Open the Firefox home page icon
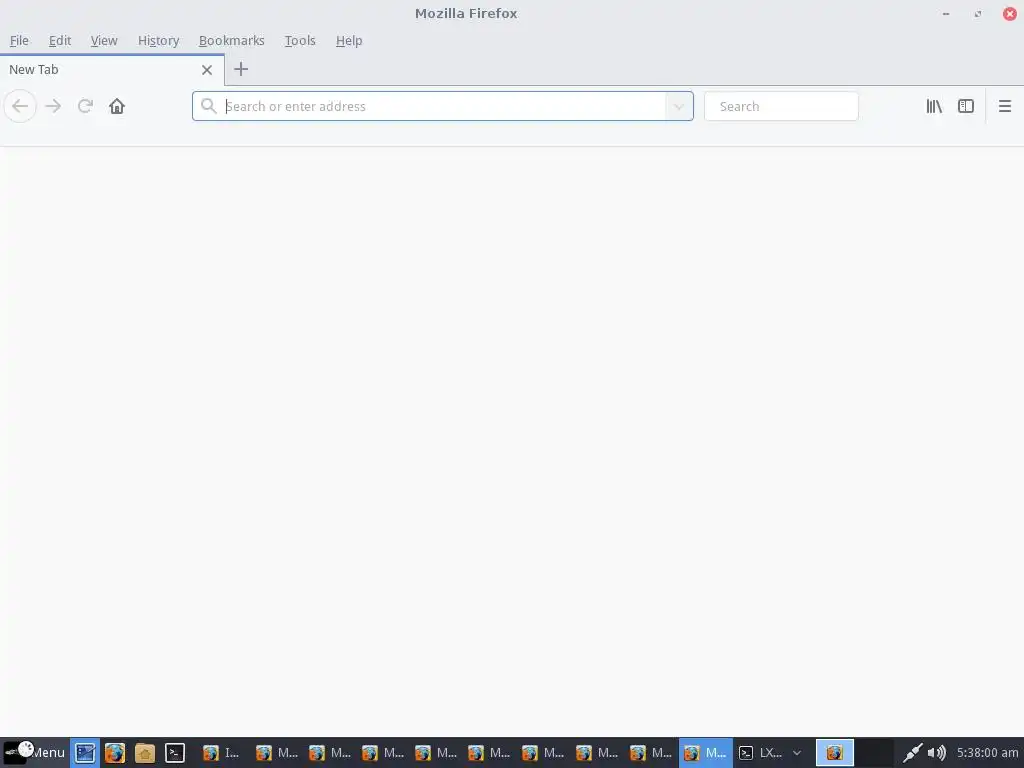Viewport: 1024px width, 768px height. [x=117, y=106]
